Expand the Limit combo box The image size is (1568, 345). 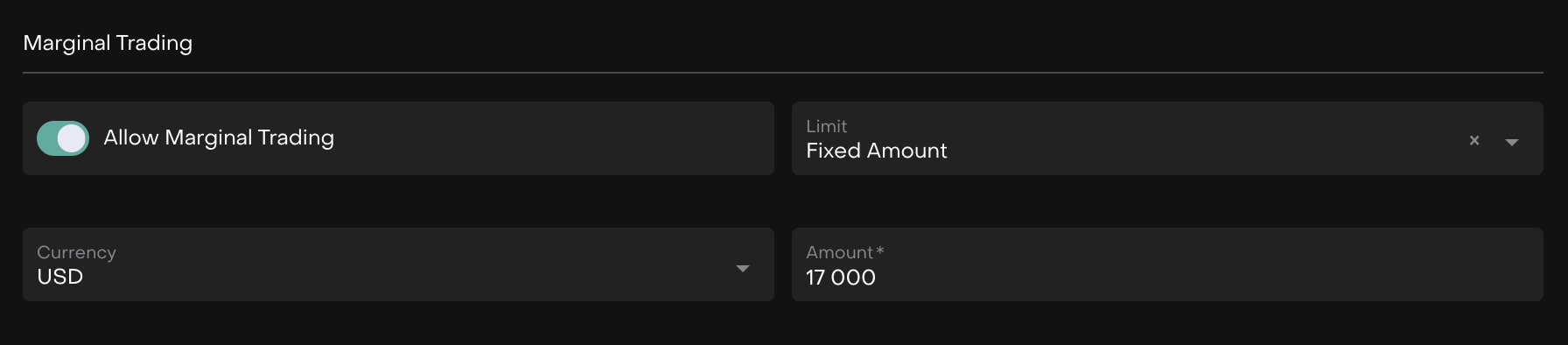pyautogui.click(x=1167, y=138)
